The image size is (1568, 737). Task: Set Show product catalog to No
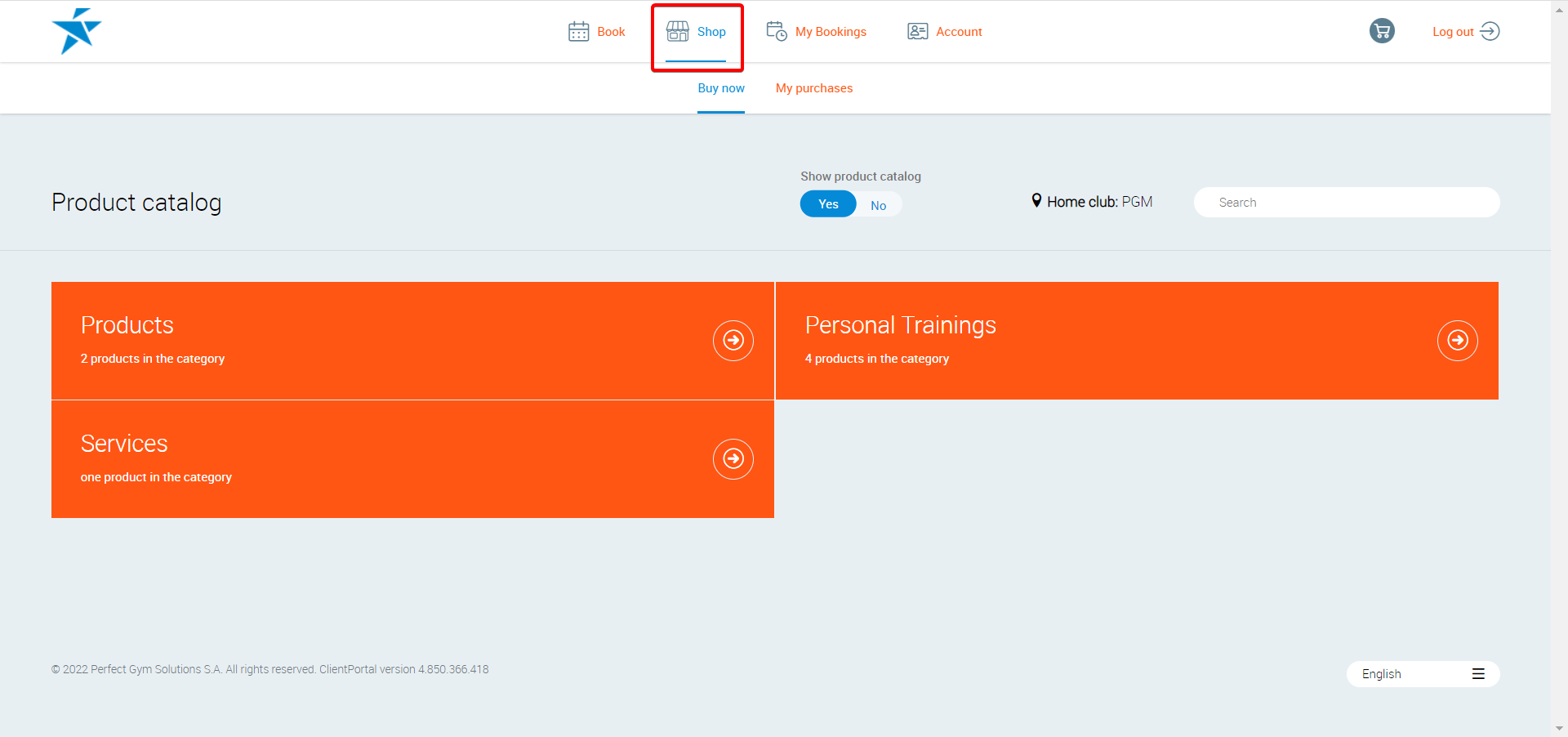[878, 205]
